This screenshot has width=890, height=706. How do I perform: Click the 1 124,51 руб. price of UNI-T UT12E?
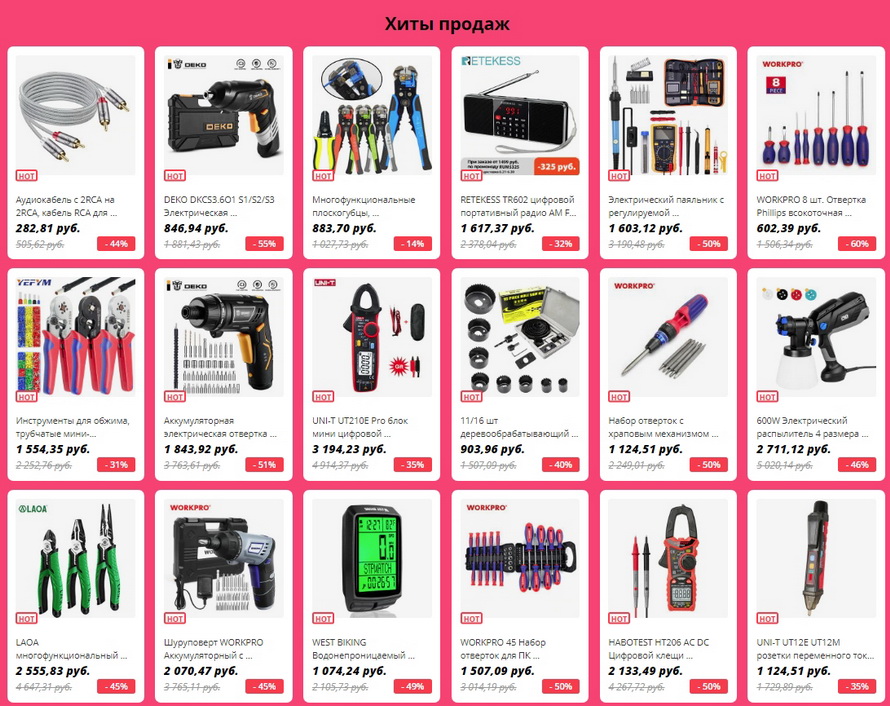coord(793,671)
